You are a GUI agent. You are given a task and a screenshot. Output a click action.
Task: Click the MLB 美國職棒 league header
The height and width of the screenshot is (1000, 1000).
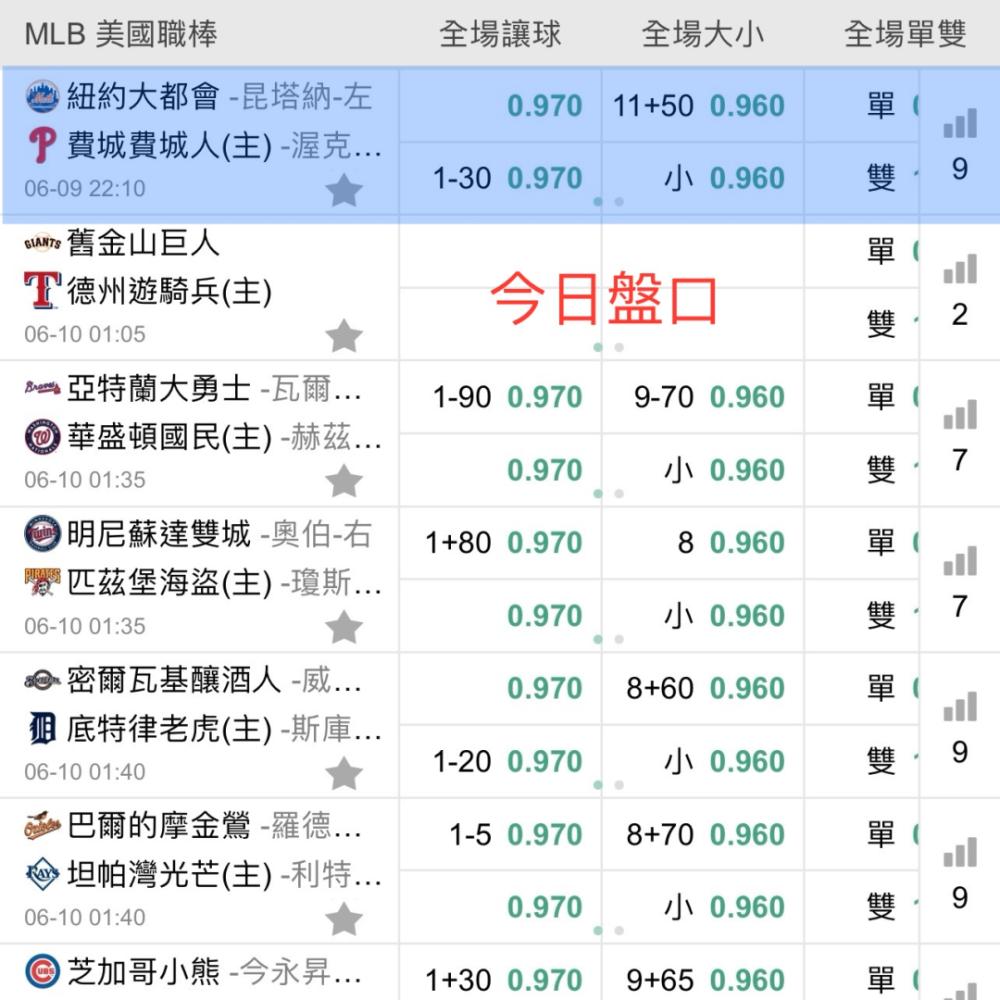[x=121, y=34]
